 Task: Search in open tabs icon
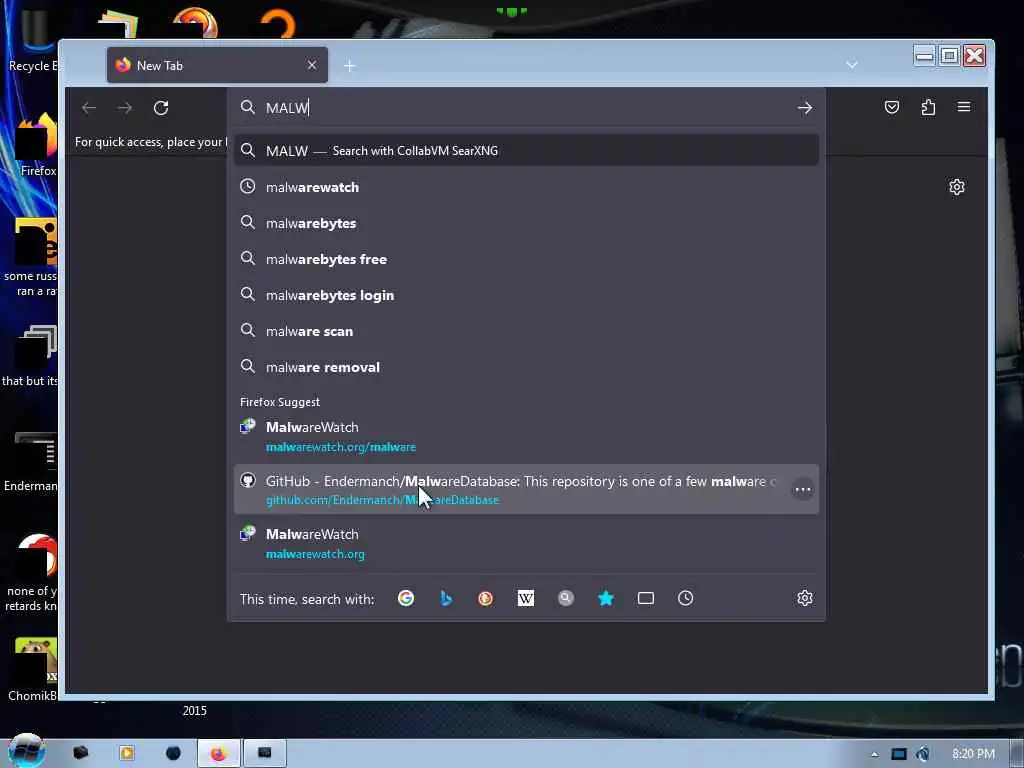(x=646, y=598)
